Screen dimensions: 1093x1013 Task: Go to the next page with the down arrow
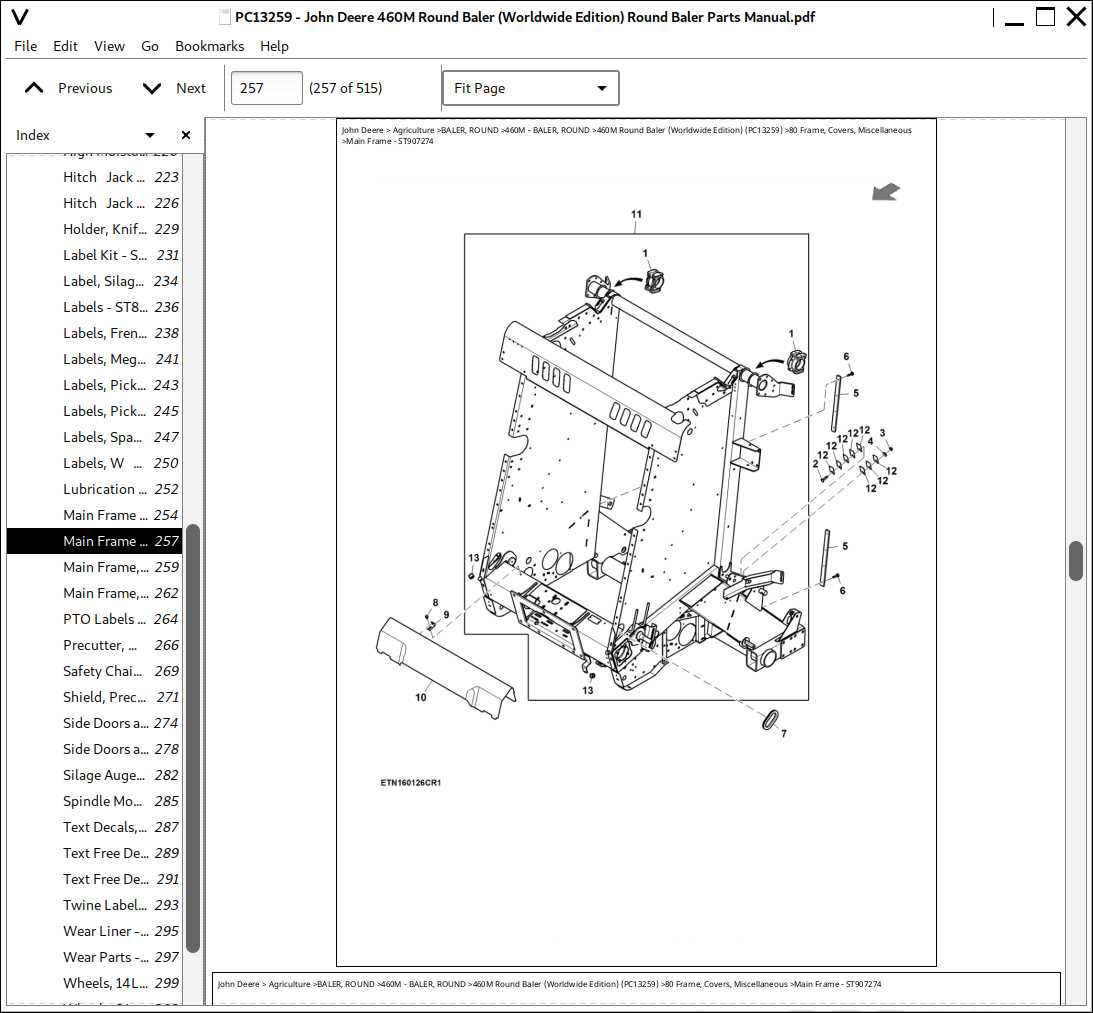151,88
